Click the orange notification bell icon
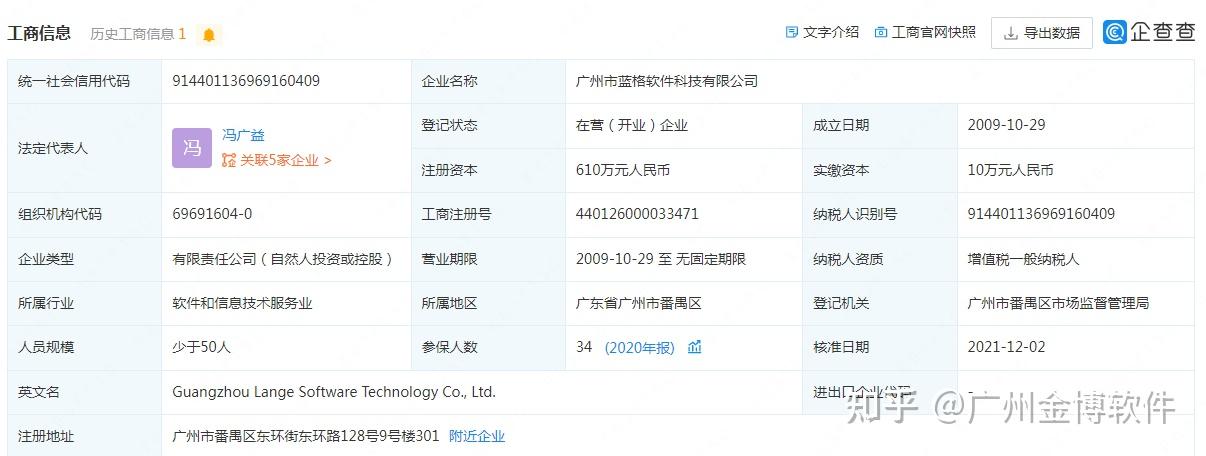Image resolution: width=1206 pixels, height=456 pixels. click(209, 35)
